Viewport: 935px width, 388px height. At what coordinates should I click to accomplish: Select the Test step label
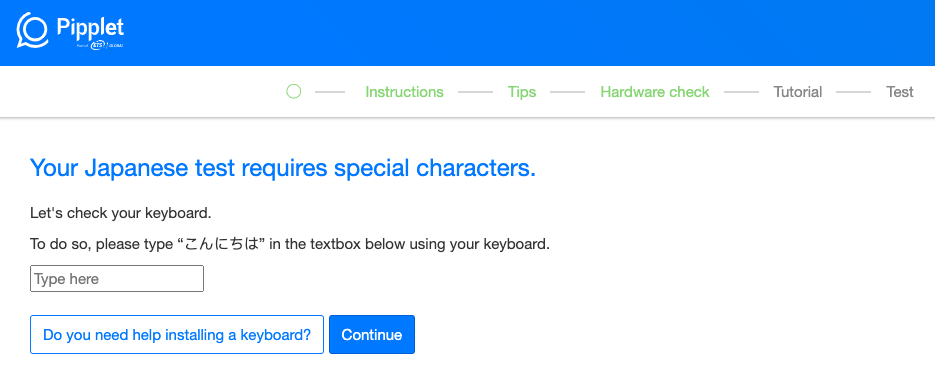pos(900,92)
